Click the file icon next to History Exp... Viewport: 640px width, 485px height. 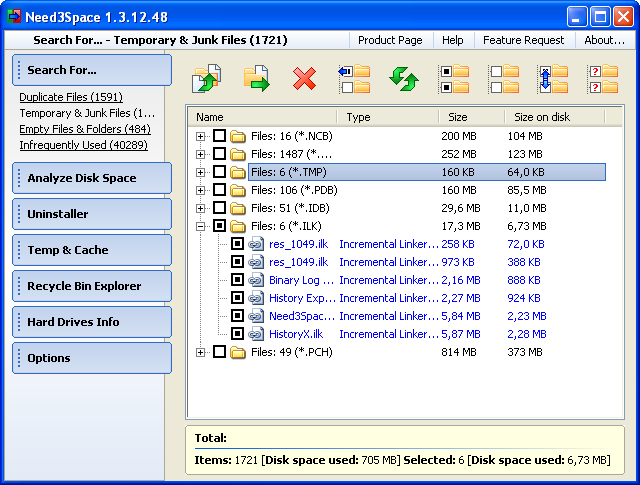tap(256, 298)
